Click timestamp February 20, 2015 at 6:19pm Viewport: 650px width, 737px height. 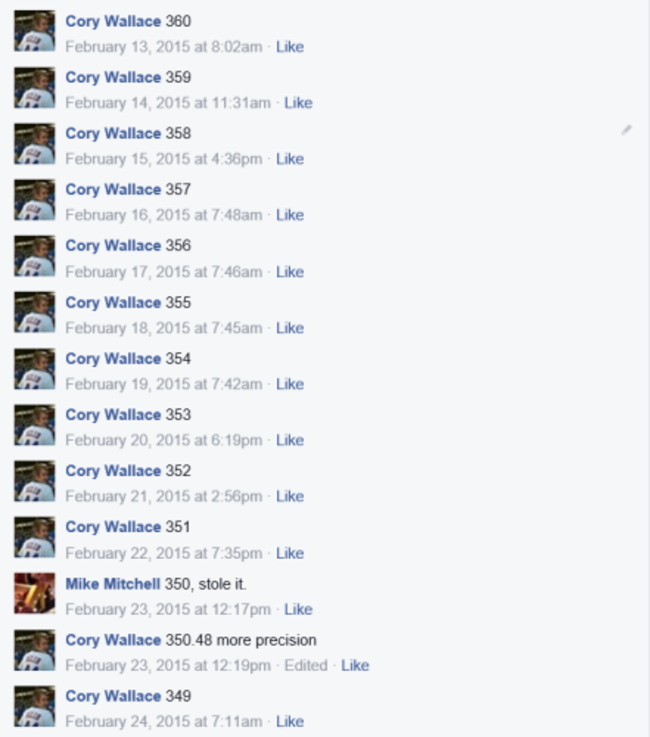(x=164, y=440)
